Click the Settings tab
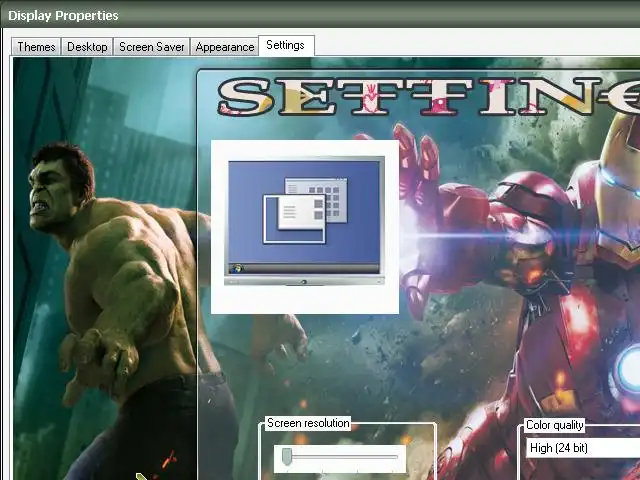The height and width of the screenshot is (480, 640). [x=286, y=45]
